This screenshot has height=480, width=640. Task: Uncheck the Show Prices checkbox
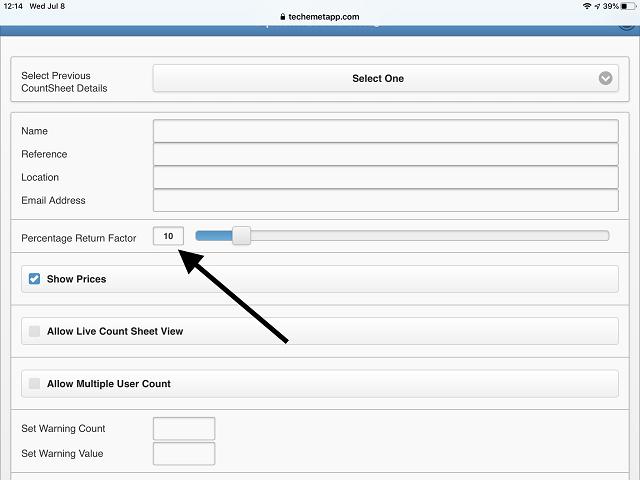tap(35, 279)
